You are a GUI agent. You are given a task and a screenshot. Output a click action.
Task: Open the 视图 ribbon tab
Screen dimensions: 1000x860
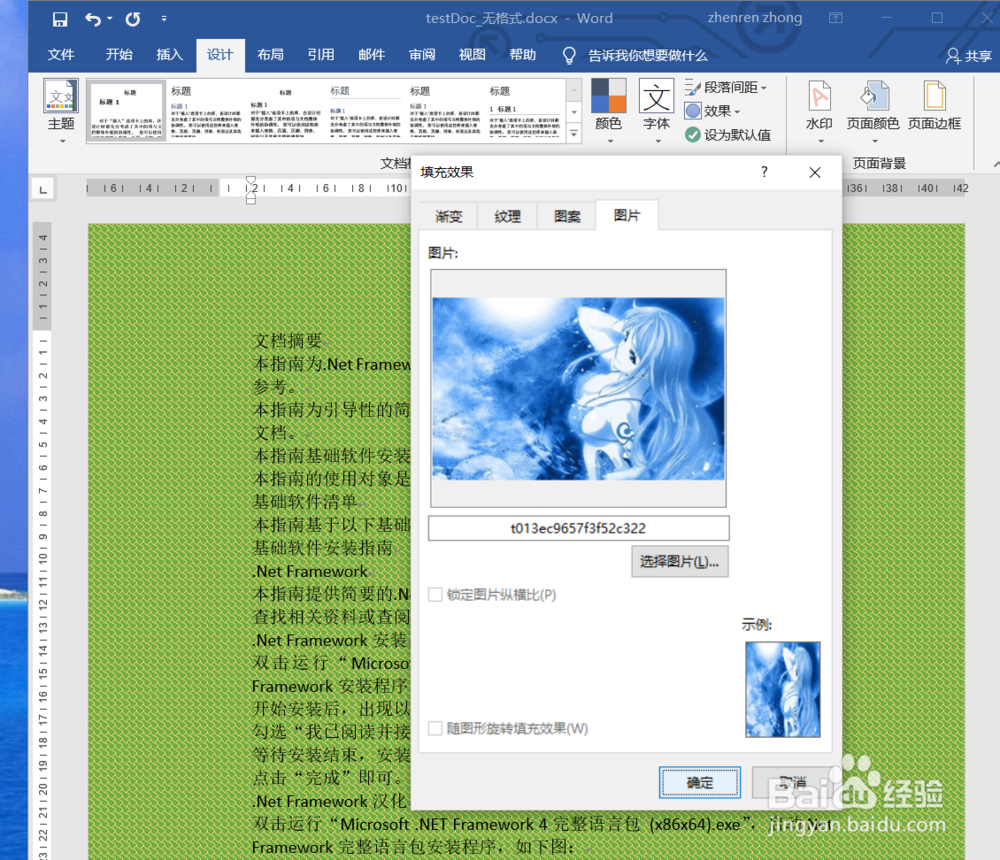pyautogui.click(x=472, y=55)
